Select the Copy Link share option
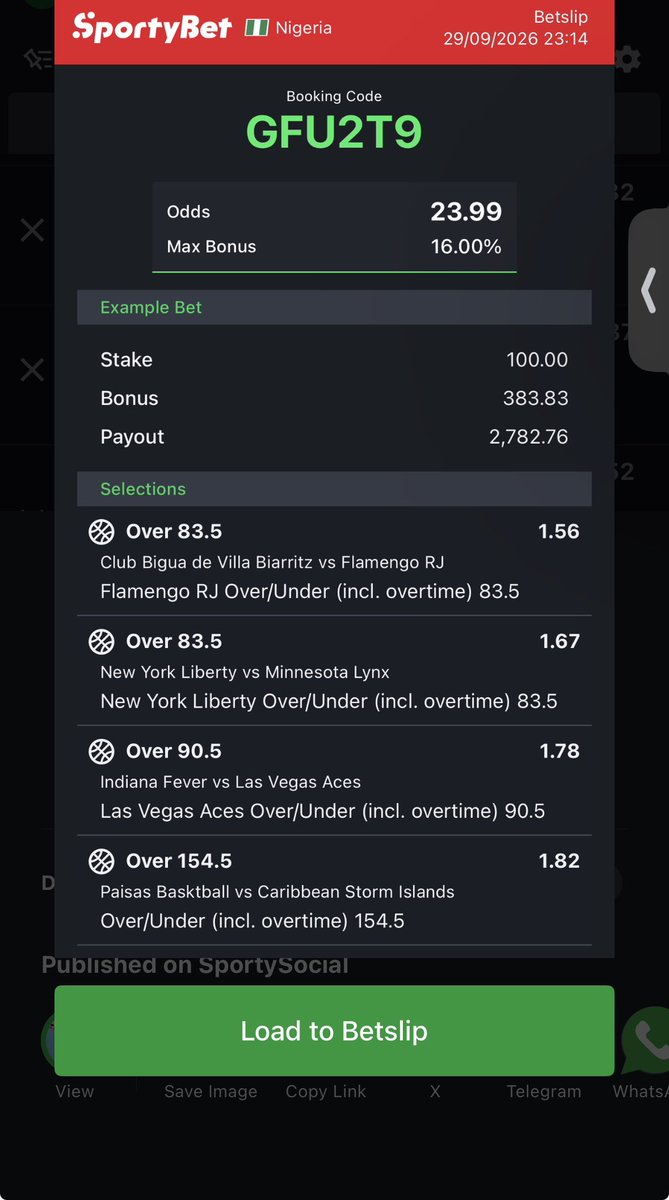 pyautogui.click(x=326, y=1091)
